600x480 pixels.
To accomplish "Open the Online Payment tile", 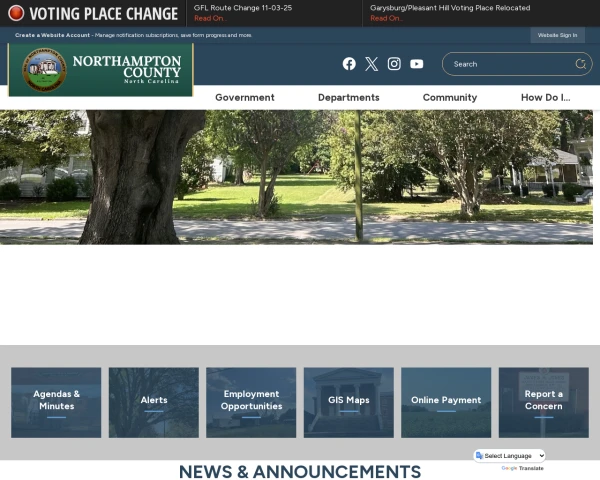I will point(446,401).
